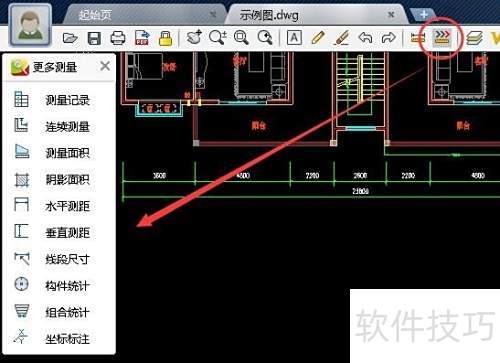The height and width of the screenshot is (363, 500).
Task: Export drawing to PDF icon
Action: click(142, 38)
